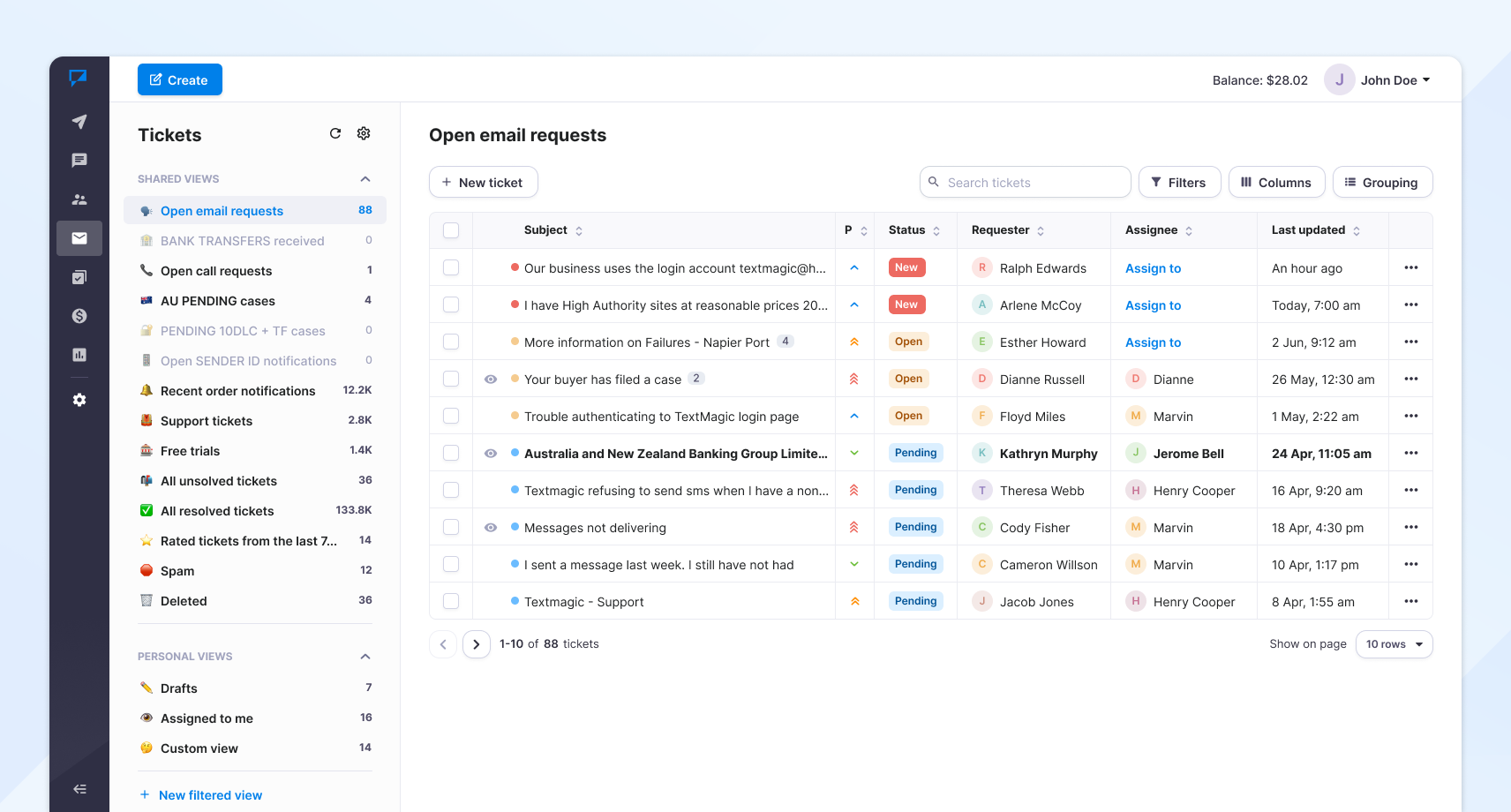Select the Theresa Webb ticket checkbox
This screenshot has width=1511, height=812.
[x=451, y=490]
